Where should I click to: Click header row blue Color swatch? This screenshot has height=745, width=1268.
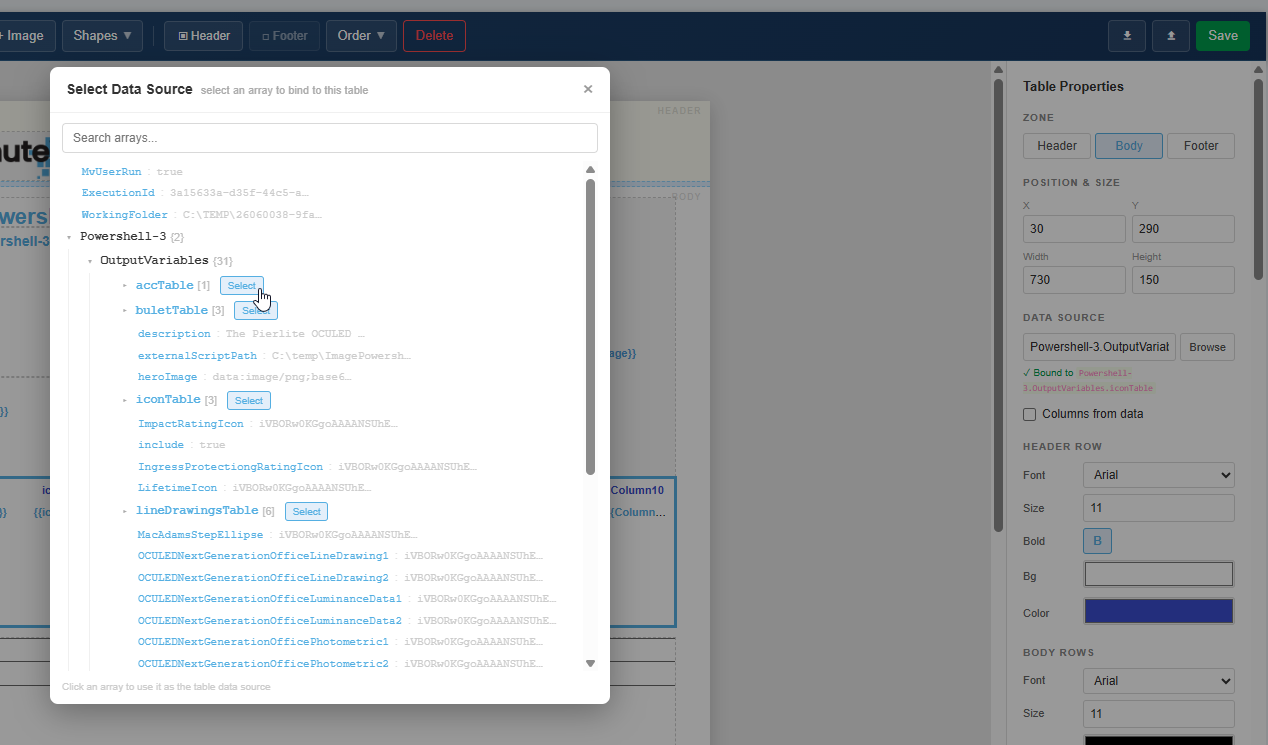click(x=1159, y=611)
